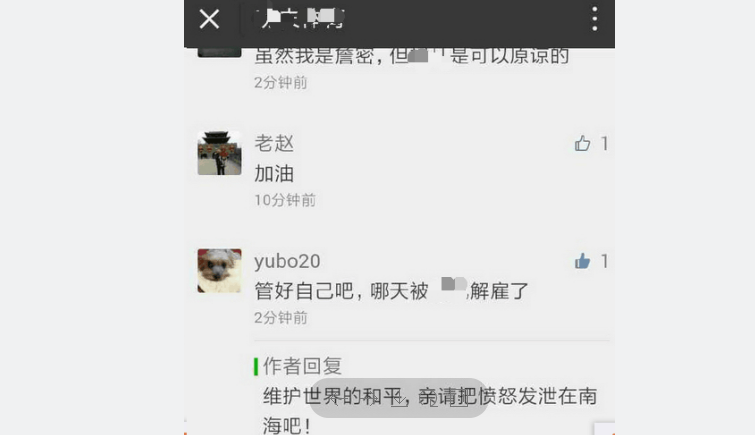Screen dimensions: 755x435
Task: Click the 10分钟前 timestamp
Action: [x=285, y=200]
